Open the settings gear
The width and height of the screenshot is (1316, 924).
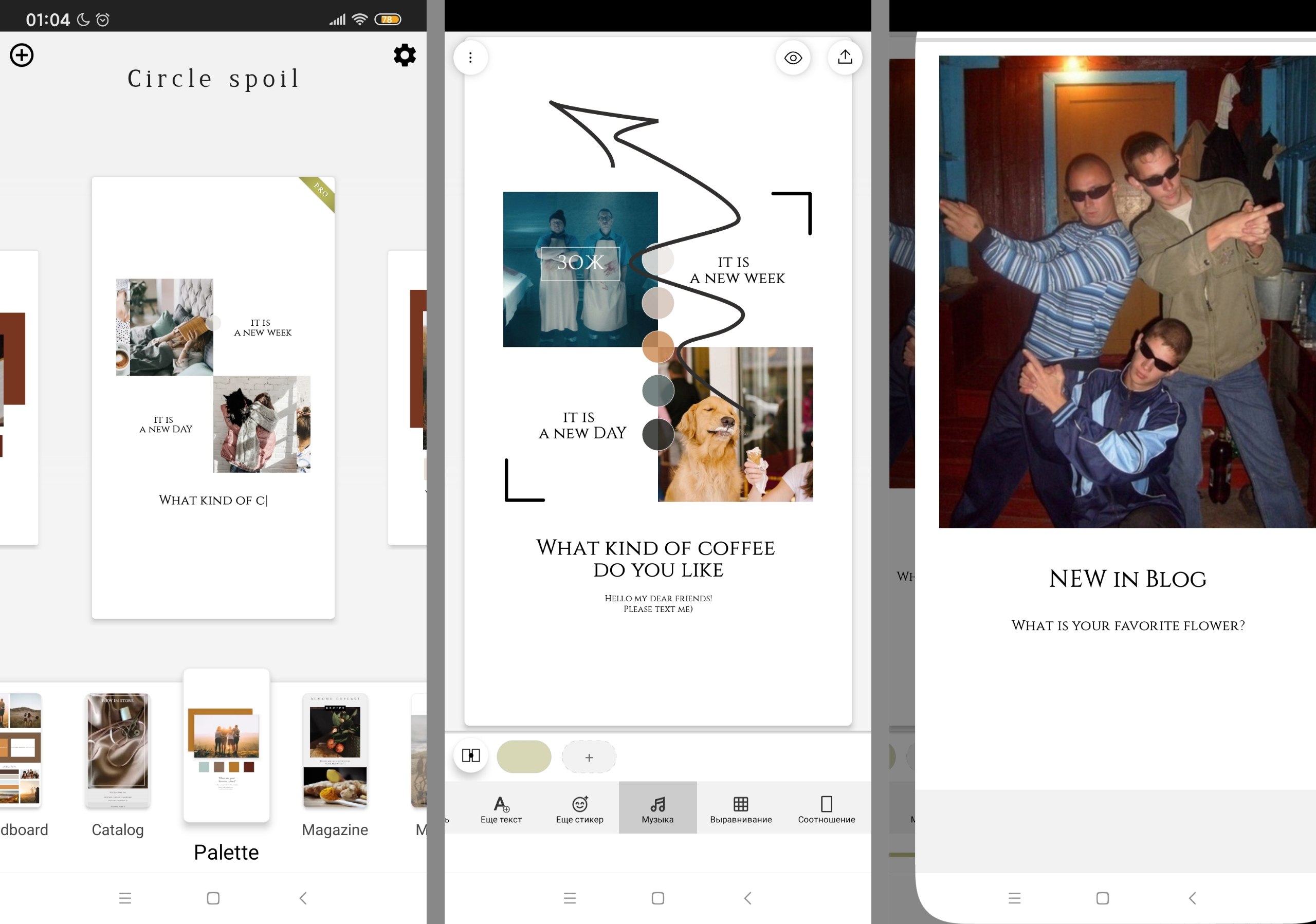tap(404, 56)
